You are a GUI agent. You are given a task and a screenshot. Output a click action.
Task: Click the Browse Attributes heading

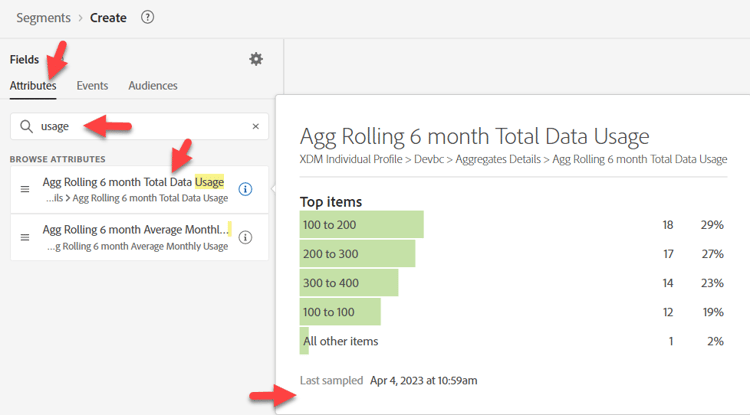(x=57, y=159)
